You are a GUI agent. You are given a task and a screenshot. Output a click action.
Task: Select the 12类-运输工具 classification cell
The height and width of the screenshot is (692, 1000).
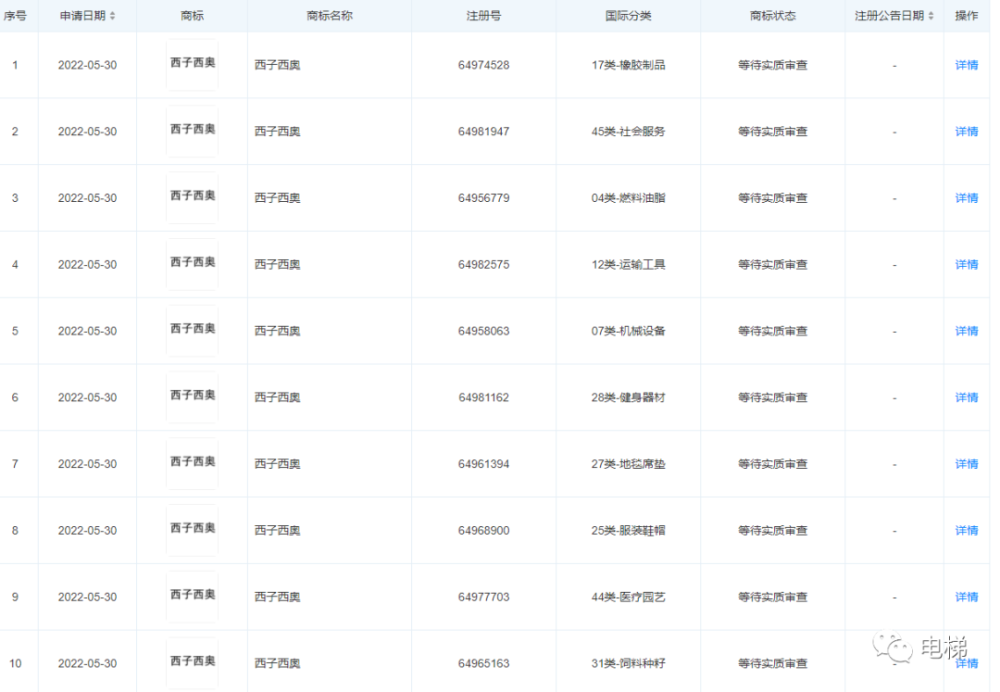(628, 265)
